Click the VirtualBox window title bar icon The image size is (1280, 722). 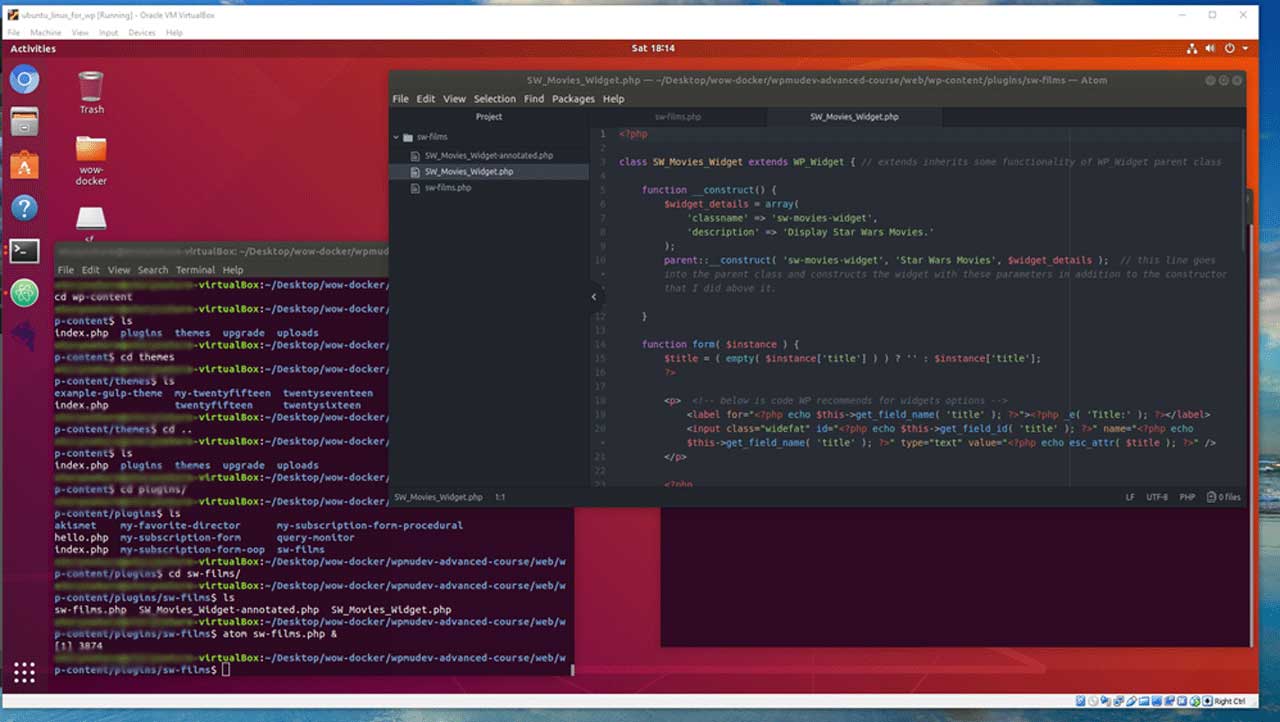[13, 15]
